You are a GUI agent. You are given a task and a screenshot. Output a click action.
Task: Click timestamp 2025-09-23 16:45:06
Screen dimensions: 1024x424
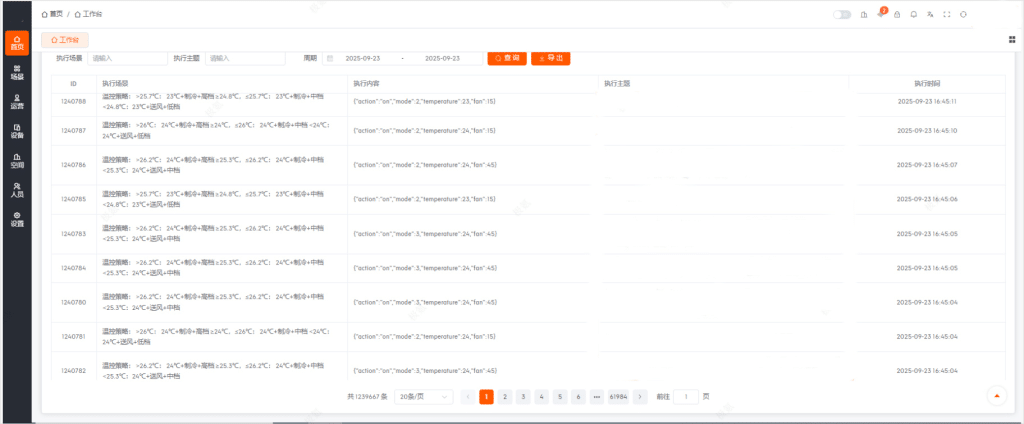[927, 199]
